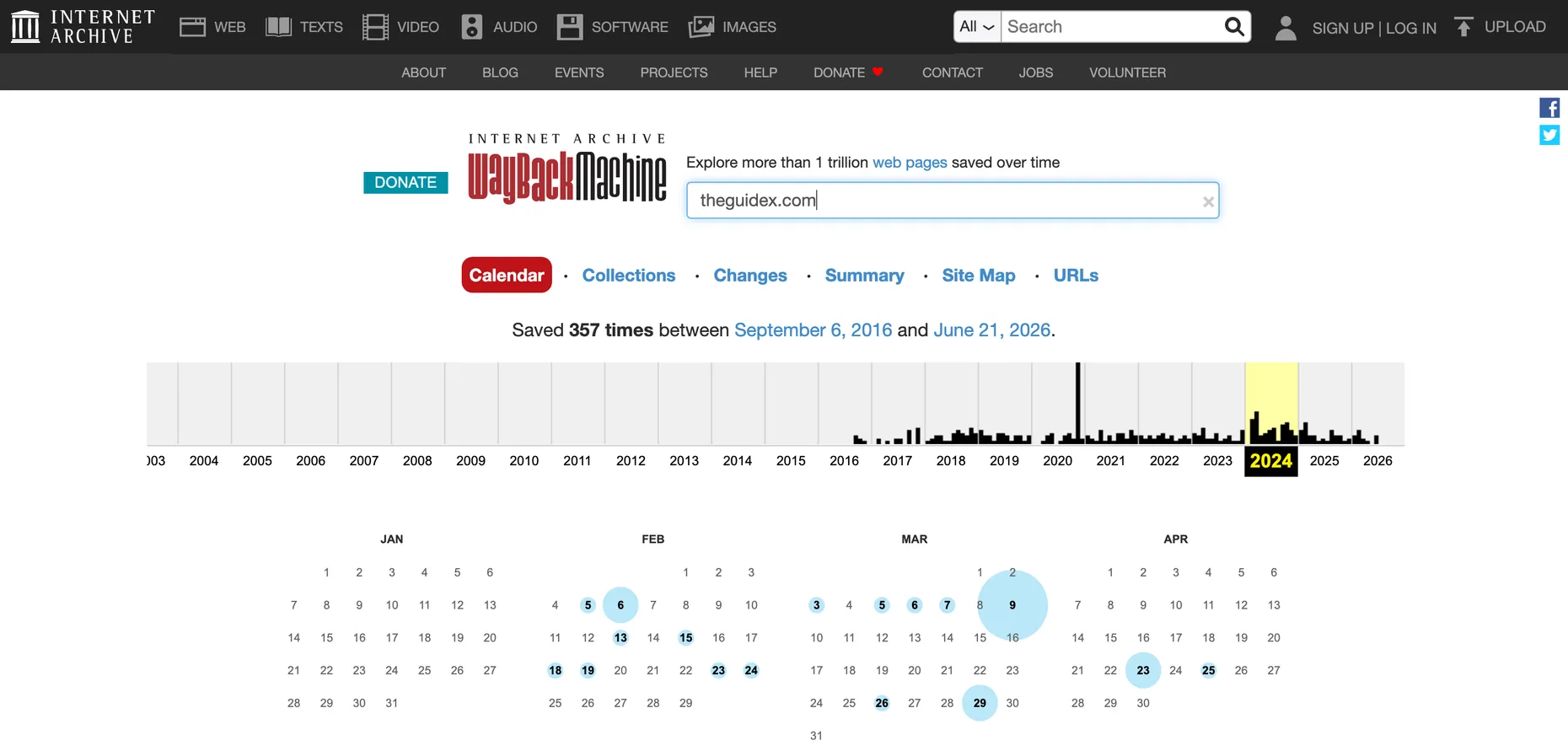Open the Help menu item
This screenshot has width=1568, height=751.
760,72
